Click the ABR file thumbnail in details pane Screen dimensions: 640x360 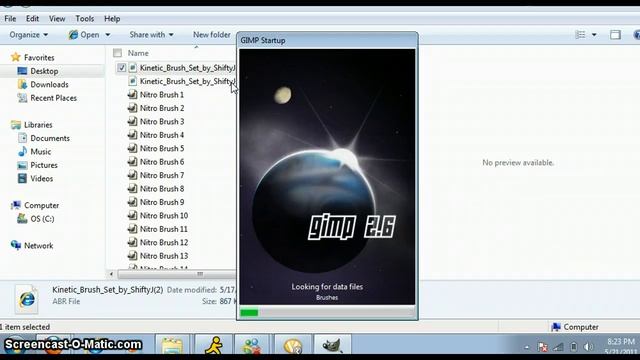pyautogui.click(x=27, y=299)
